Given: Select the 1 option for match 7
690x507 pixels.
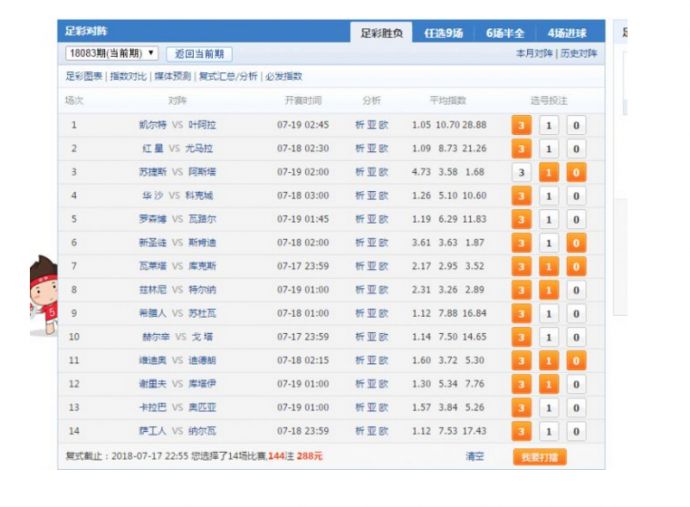Looking at the screenshot, I should 548,266.
